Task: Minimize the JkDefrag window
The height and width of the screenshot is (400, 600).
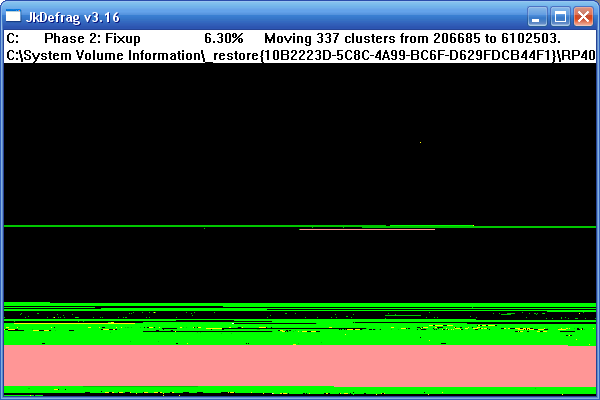Action: coord(539,16)
